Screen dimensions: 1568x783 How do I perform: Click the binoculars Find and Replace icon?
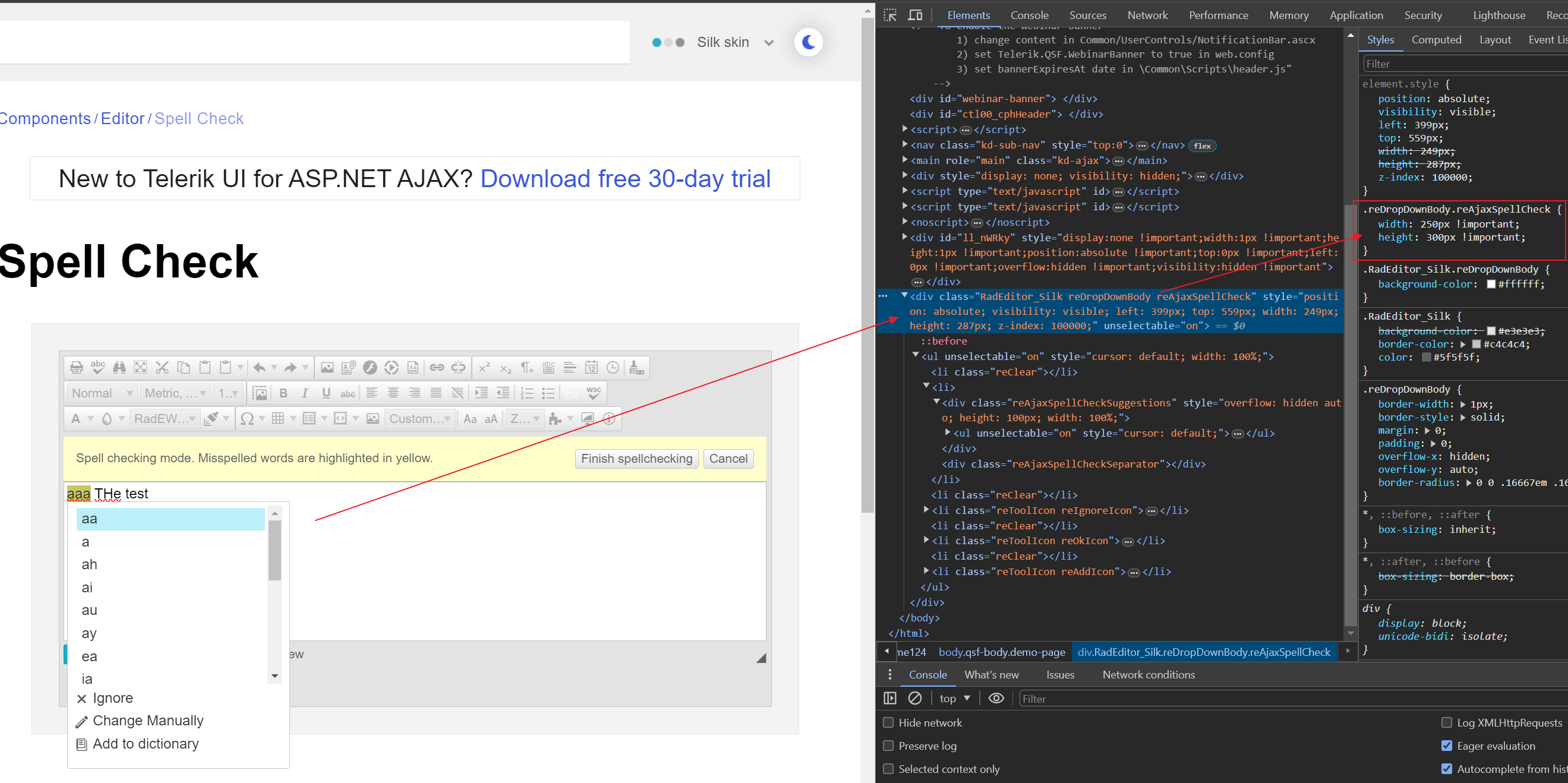tap(119, 368)
